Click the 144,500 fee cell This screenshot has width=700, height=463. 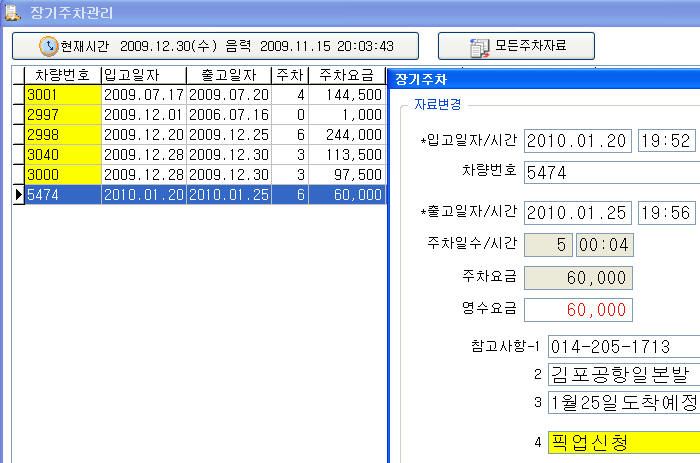coord(347,95)
